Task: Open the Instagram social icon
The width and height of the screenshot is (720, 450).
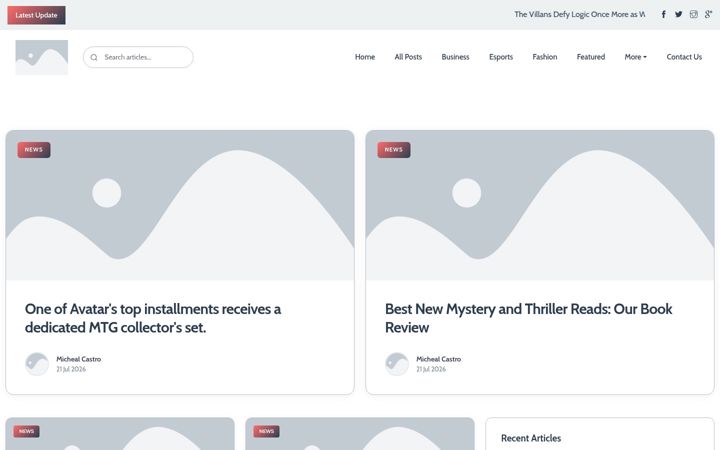Action: click(693, 15)
